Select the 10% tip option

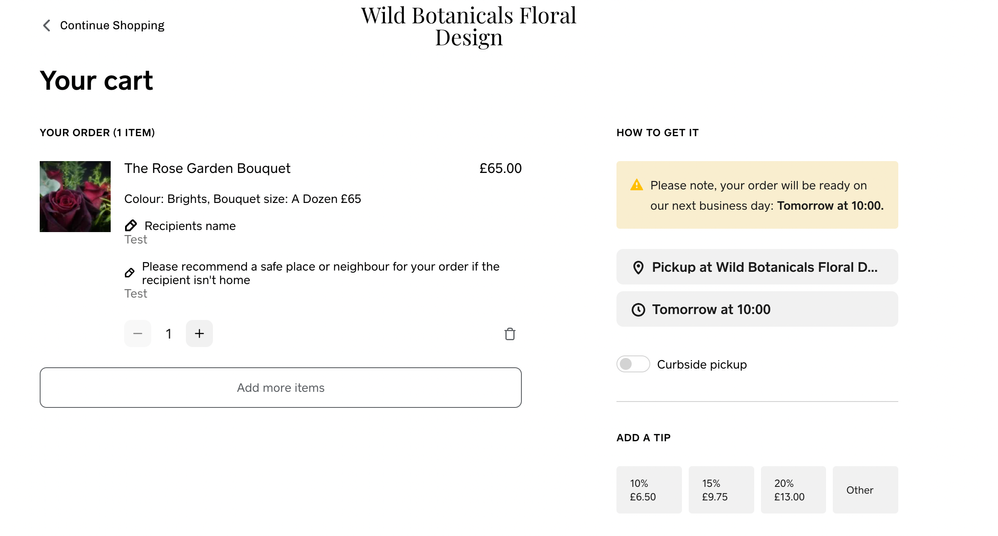click(x=649, y=490)
